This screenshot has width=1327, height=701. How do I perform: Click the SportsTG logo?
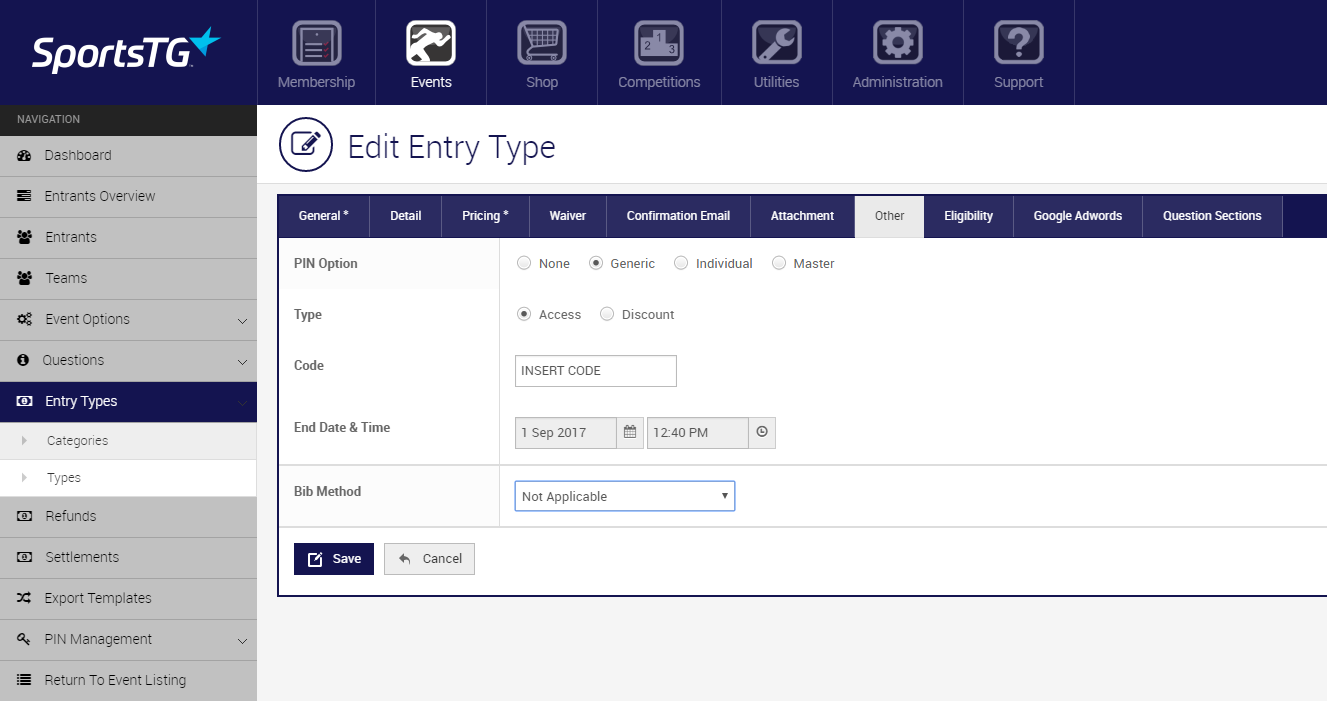(125, 51)
